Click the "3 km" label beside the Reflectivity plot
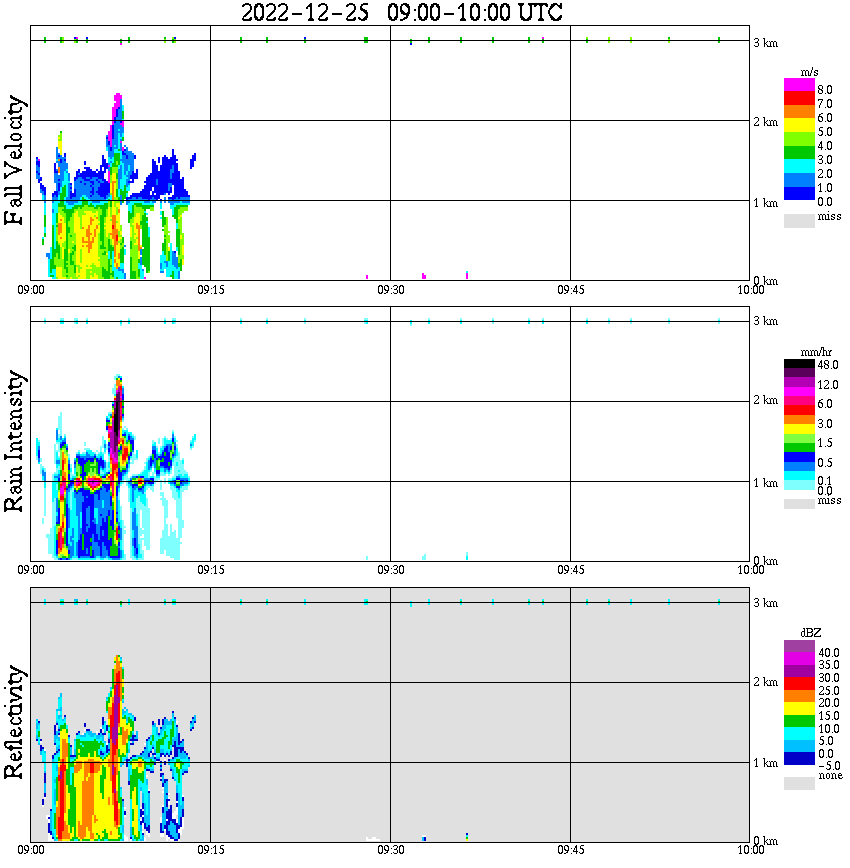This screenshot has height=868, width=850. (x=766, y=603)
